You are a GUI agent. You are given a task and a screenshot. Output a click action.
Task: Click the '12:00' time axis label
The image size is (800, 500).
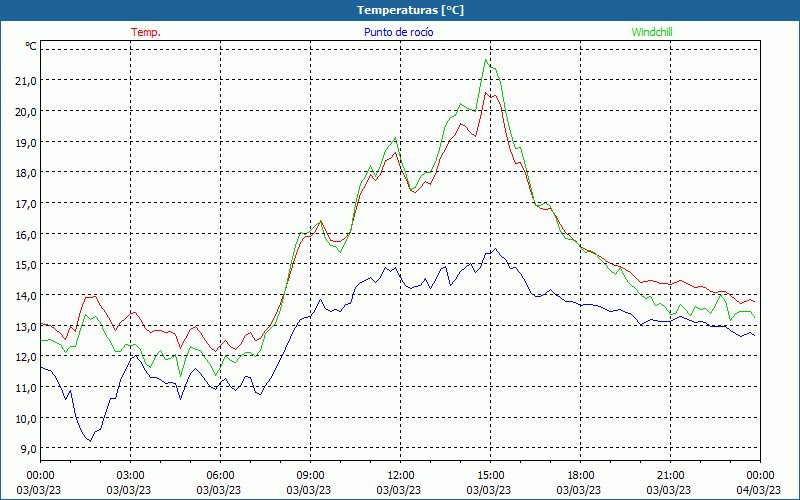tap(401, 476)
